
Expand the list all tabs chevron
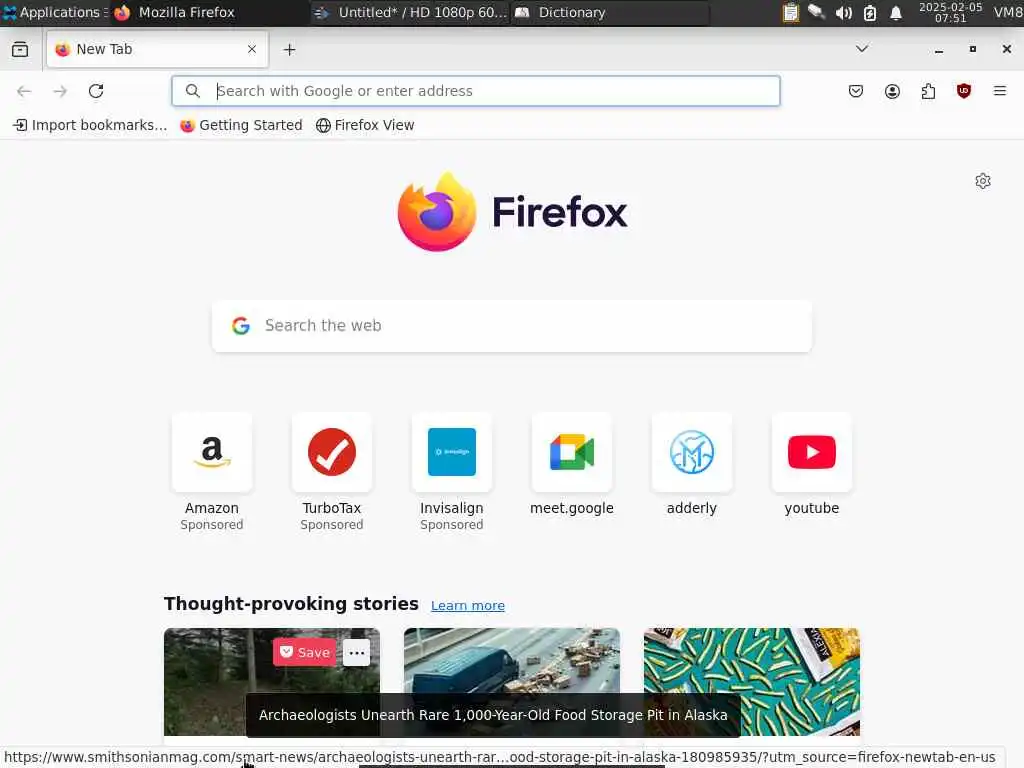pyautogui.click(x=862, y=49)
